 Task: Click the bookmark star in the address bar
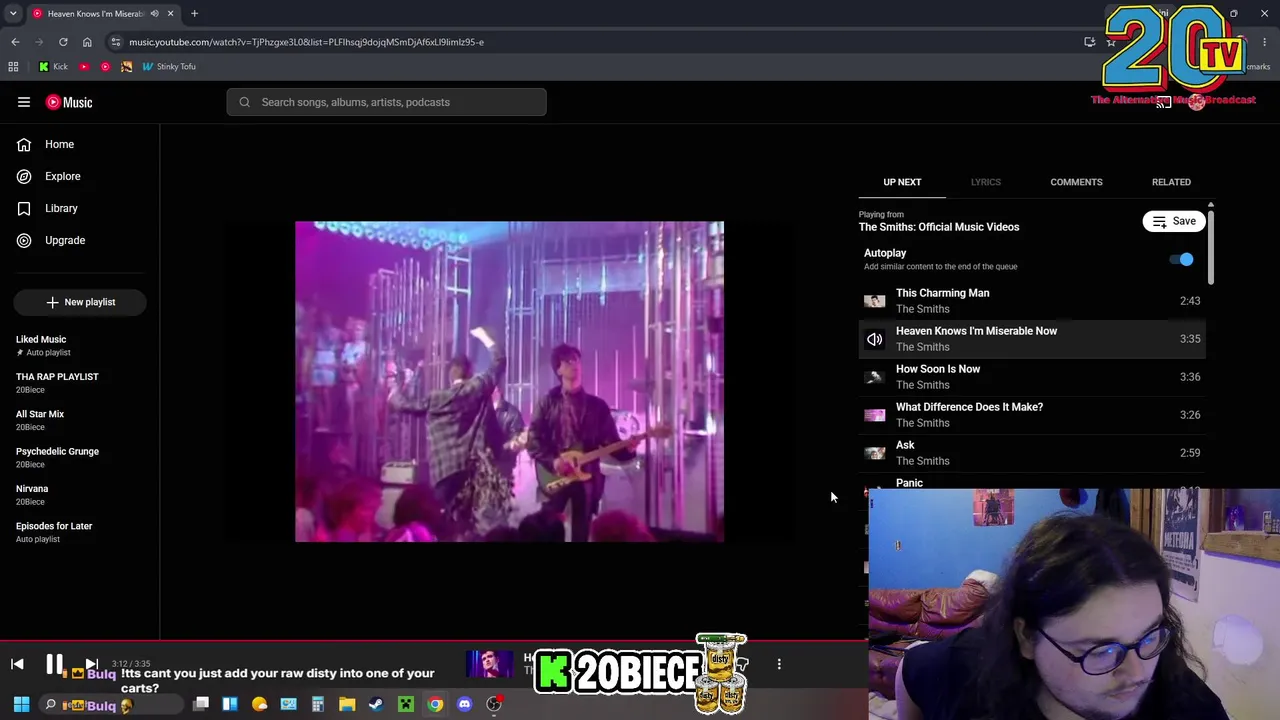tap(1111, 42)
